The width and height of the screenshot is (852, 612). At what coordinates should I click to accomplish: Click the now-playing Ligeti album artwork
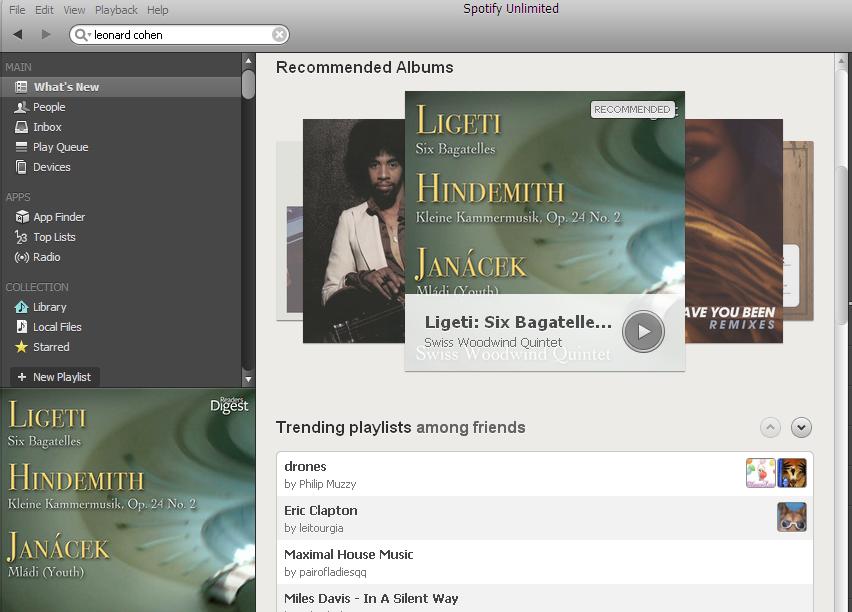click(128, 500)
